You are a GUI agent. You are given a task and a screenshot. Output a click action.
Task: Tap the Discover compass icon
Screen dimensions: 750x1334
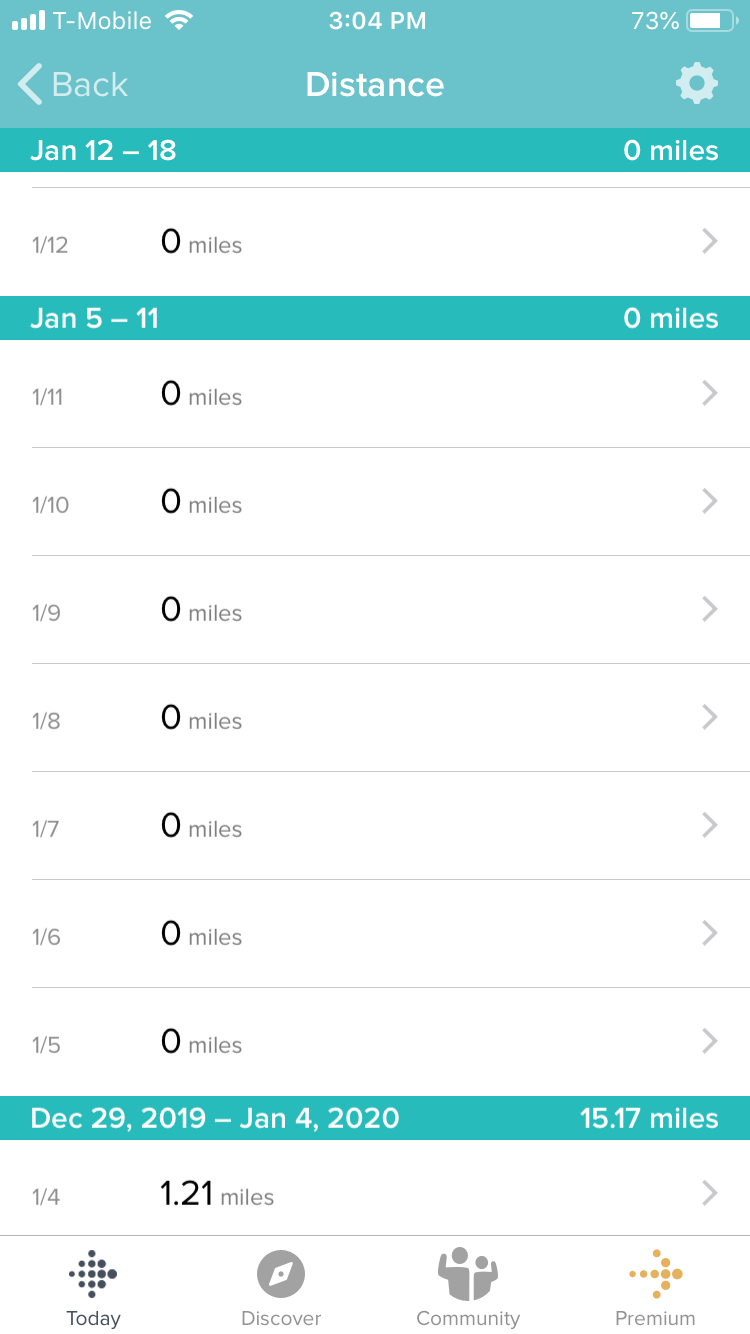point(281,1274)
